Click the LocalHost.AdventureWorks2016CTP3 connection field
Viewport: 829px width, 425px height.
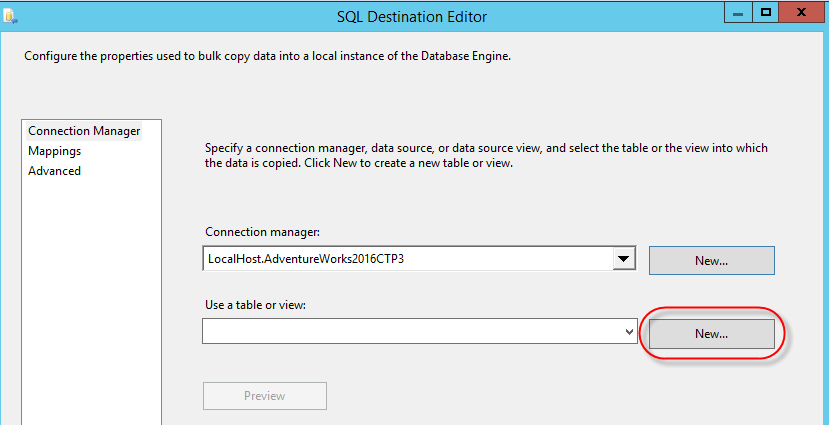[405, 259]
